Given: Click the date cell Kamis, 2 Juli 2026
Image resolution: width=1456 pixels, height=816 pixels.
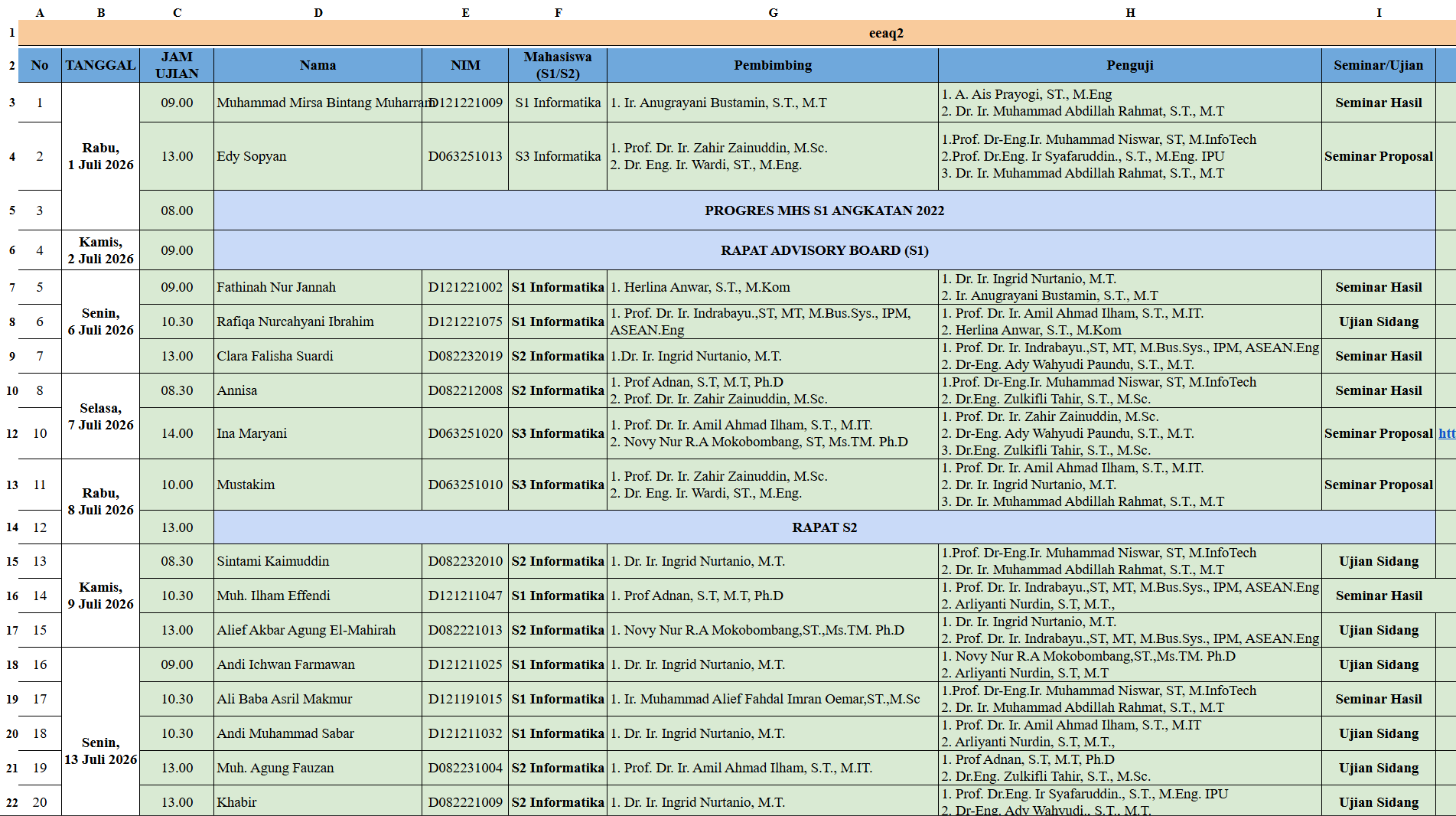Looking at the screenshot, I should coord(101,250).
